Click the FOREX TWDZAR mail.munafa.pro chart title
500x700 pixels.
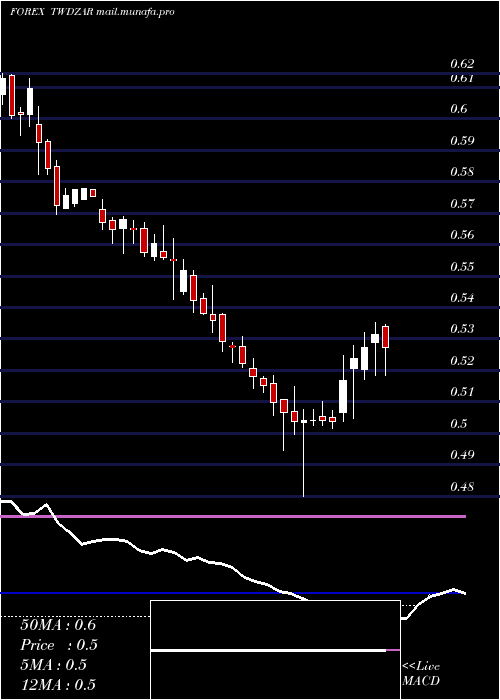[92, 12]
